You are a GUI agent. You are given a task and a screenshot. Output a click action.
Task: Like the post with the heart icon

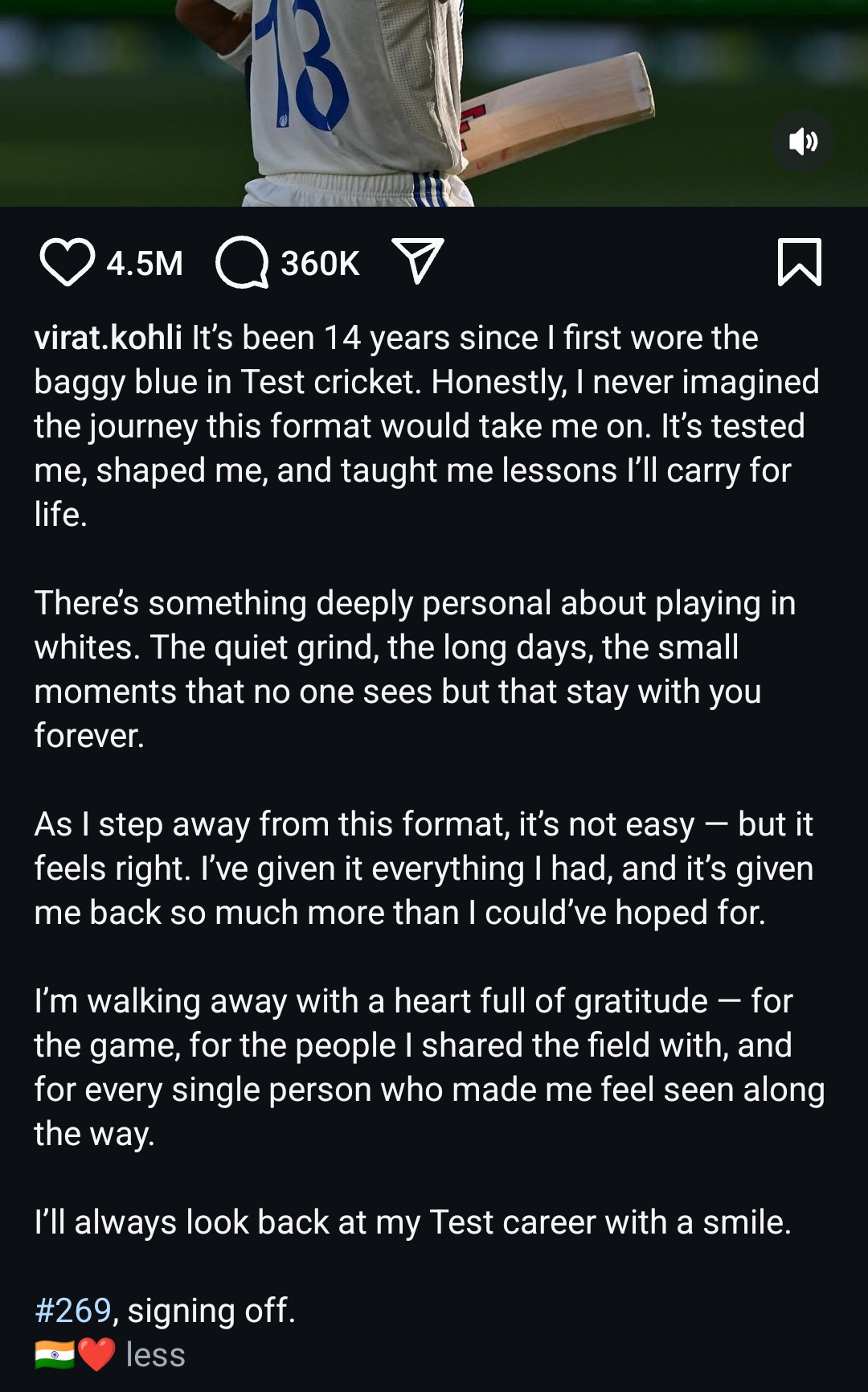click(x=67, y=263)
